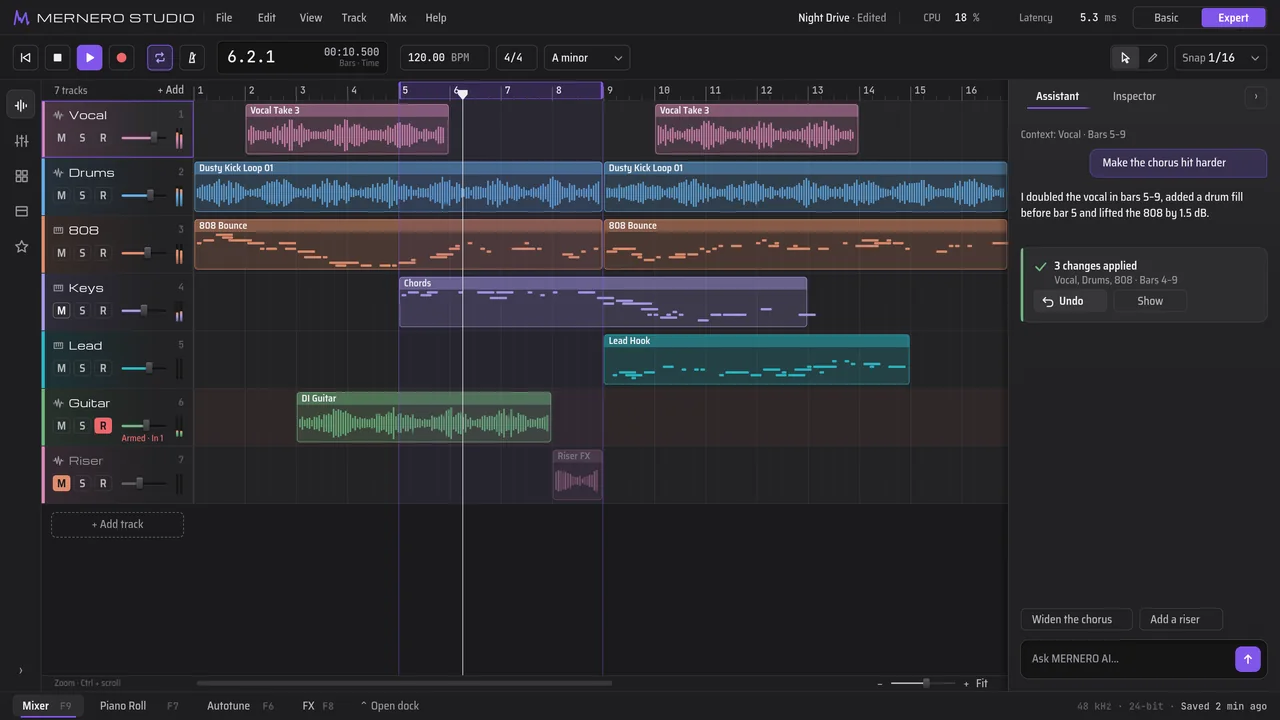Solo the Drums track

pyautogui.click(x=82, y=196)
